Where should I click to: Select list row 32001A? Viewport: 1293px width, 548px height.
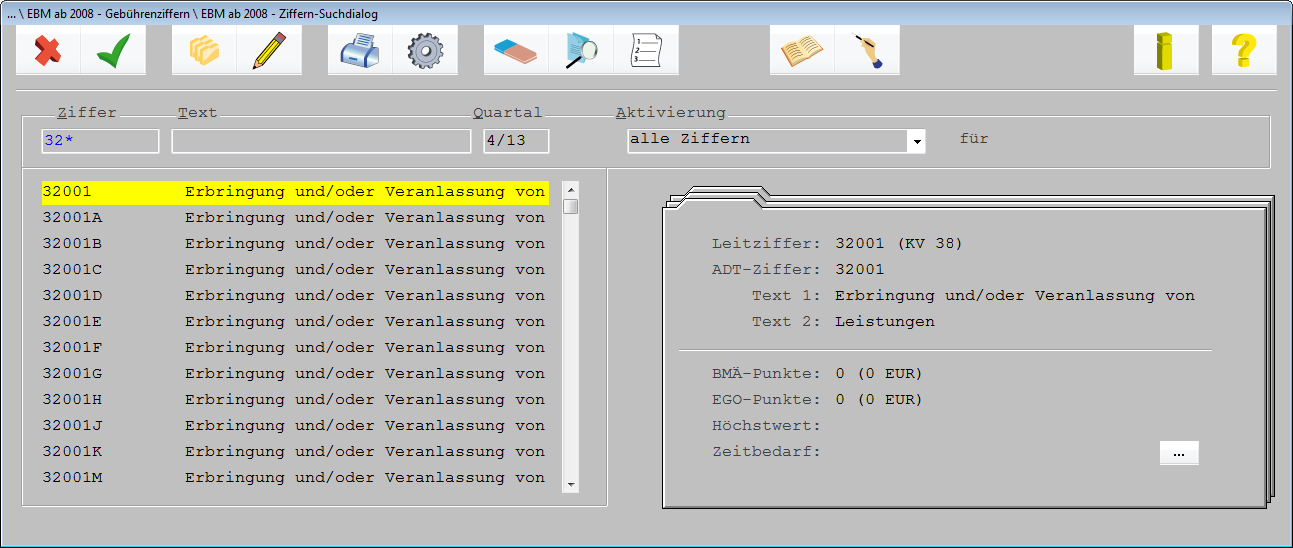(x=295, y=218)
